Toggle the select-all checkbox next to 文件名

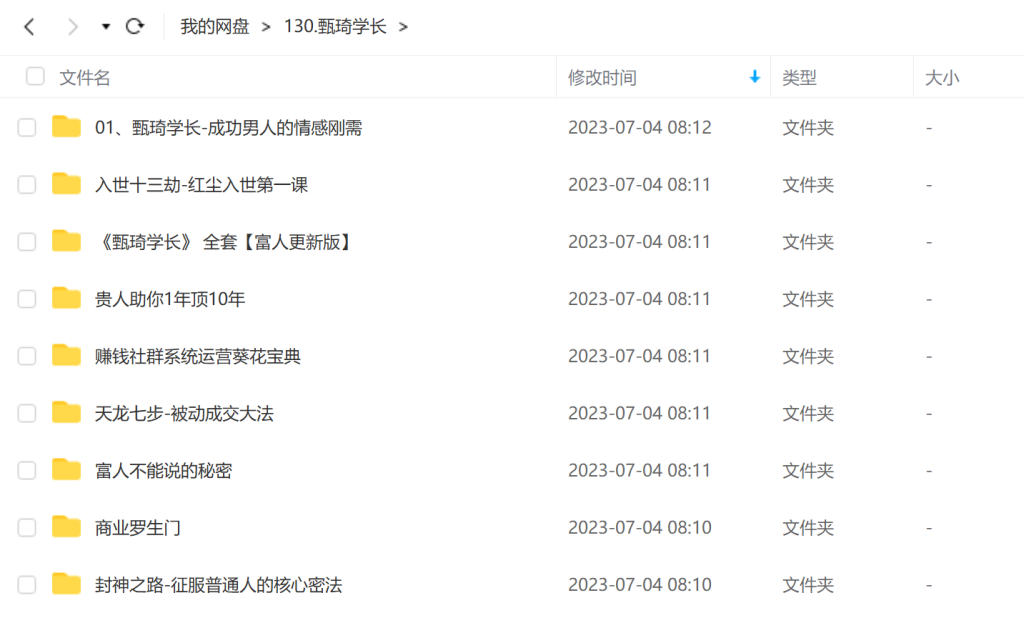click(x=35, y=76)
